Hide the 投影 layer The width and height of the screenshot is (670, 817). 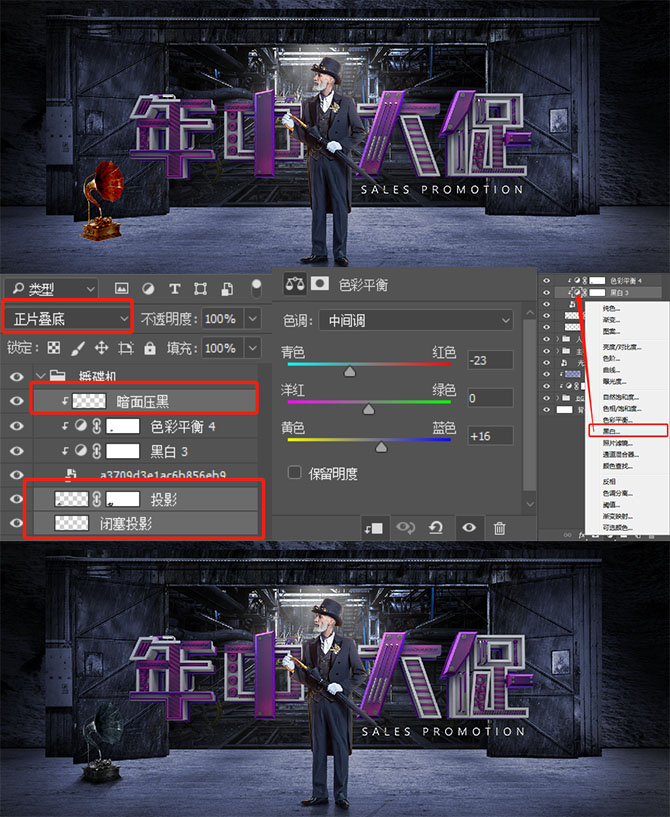coord(17,499)
